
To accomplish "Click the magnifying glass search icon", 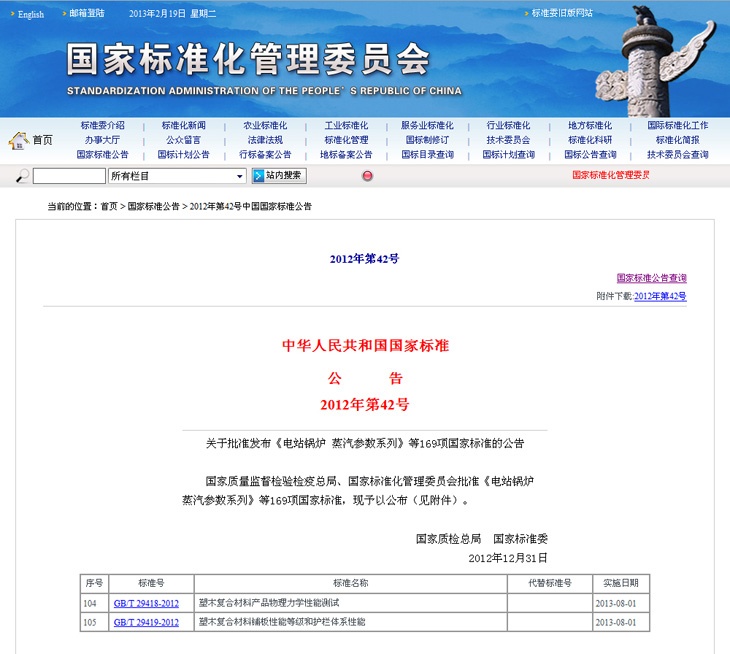I will (22, 177).
